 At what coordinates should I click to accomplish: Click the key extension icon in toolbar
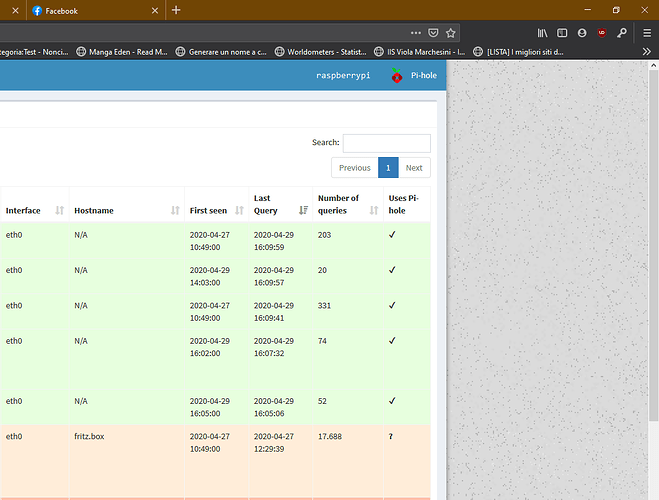621,32
